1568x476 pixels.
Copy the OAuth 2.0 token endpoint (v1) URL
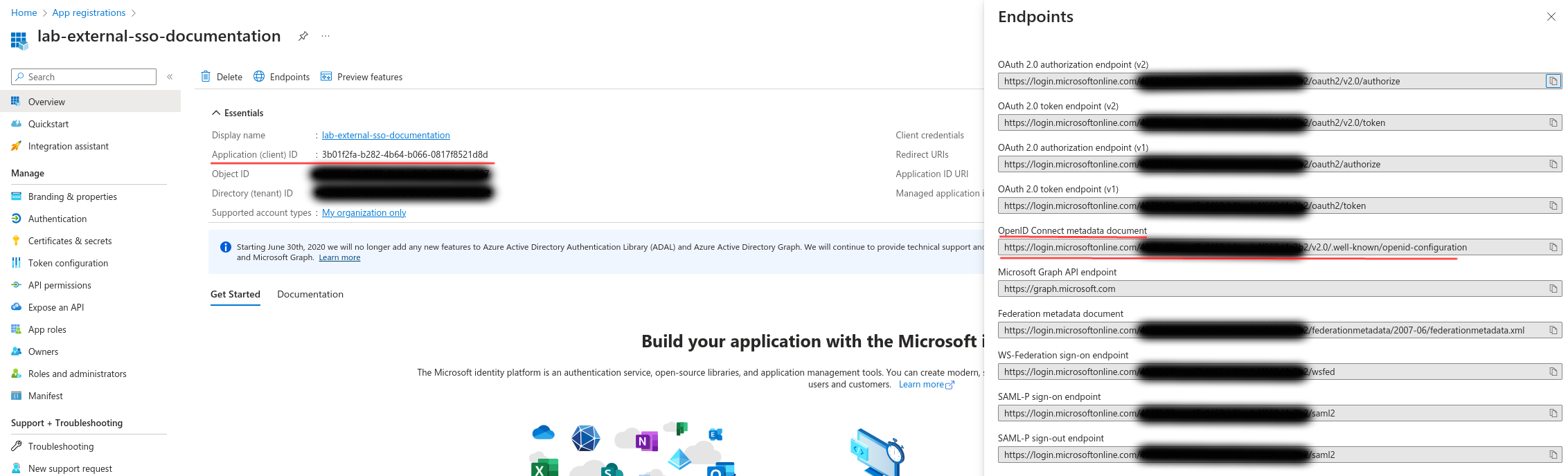tap(1553, 205)
